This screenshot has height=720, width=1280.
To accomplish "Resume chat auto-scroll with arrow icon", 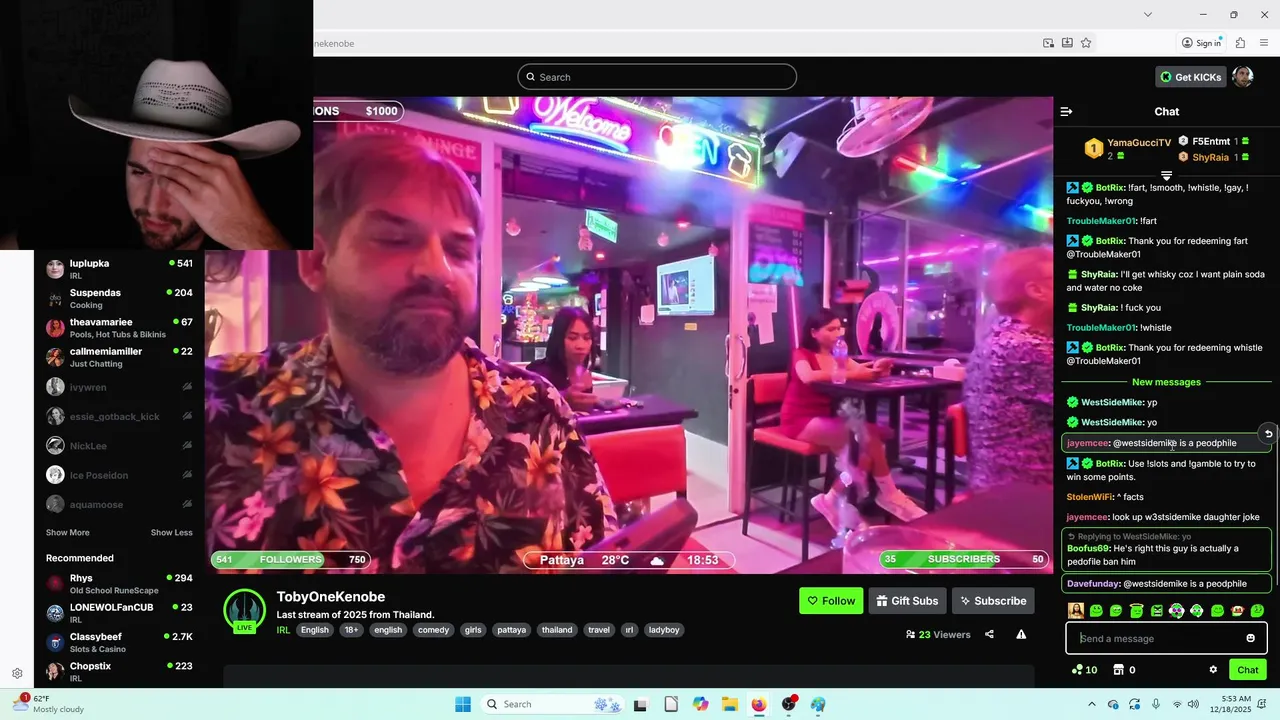I will [1268, 433].
